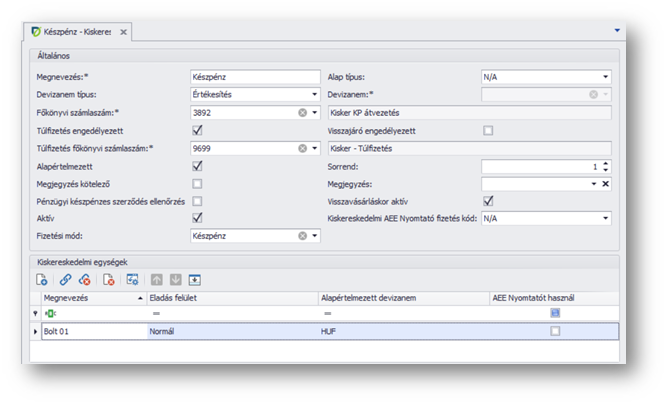Click the link (chain) icon in grid toolbar
Image resolution: width=668 pixels, height=406 pixels.
point(65,279)
